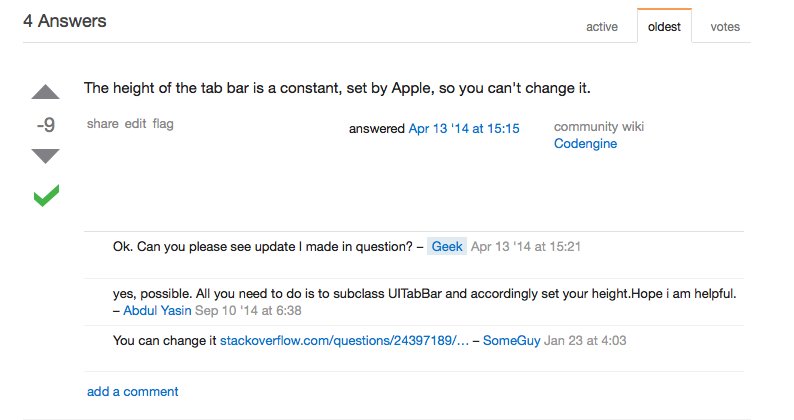Switch to the active sorting tab
This screenshot has width=794, height=420.
tap(602, 27)
